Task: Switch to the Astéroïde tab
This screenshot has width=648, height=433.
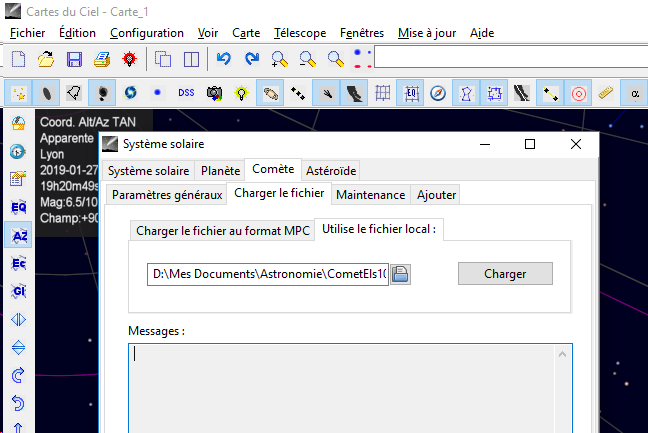Action: [331, 170]
